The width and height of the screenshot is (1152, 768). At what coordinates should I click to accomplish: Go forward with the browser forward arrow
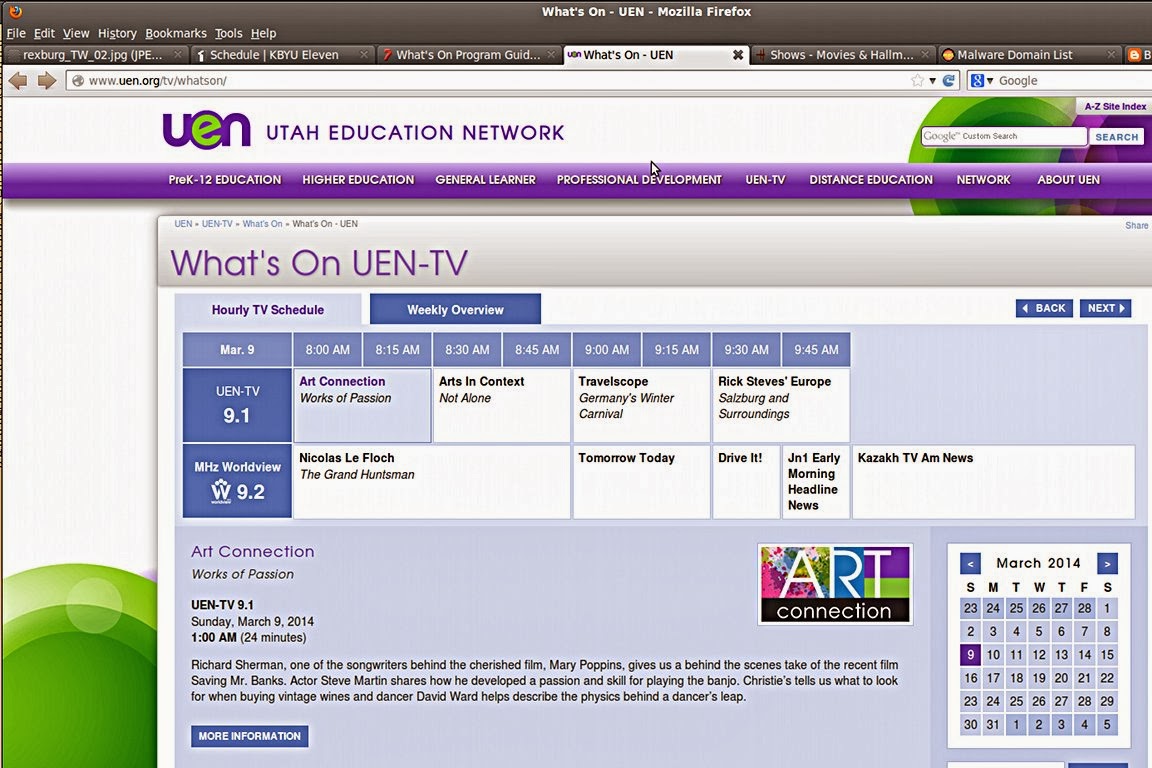[x=47, y=81]
